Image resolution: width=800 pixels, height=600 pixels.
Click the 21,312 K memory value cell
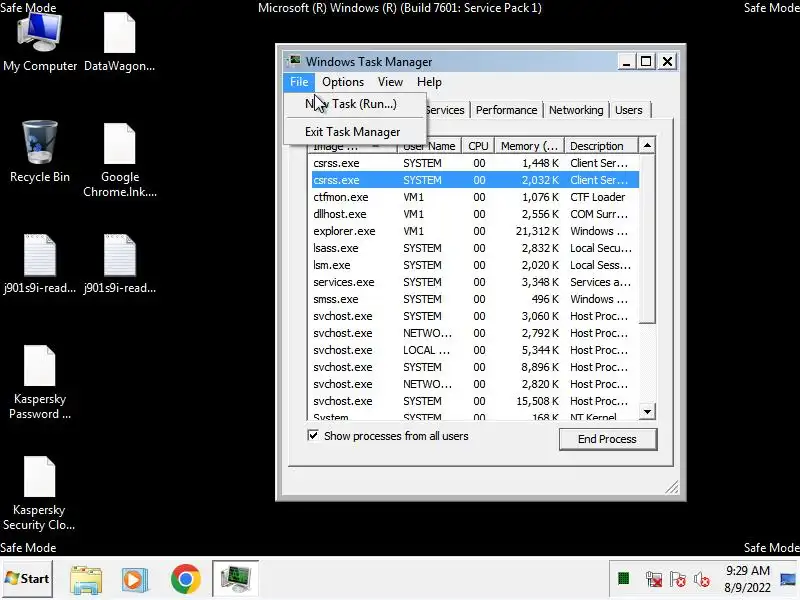click(537, 231)
